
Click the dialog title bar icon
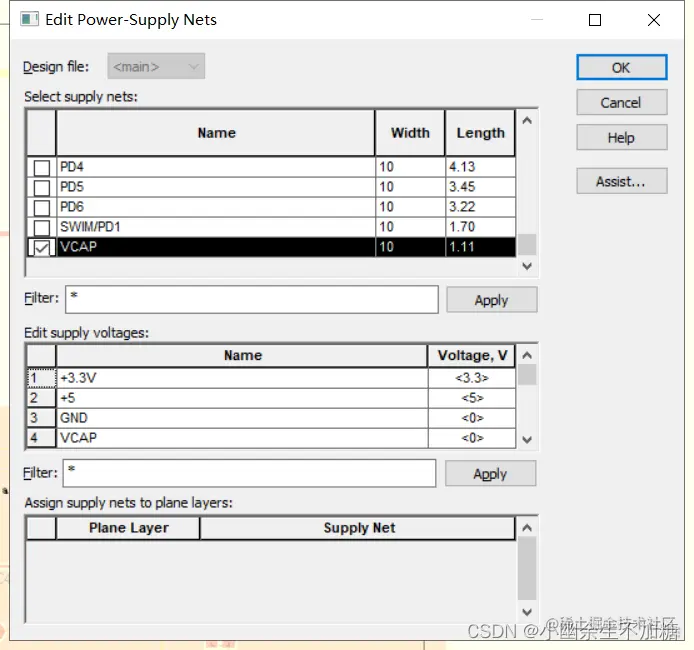tap(29, 19)
